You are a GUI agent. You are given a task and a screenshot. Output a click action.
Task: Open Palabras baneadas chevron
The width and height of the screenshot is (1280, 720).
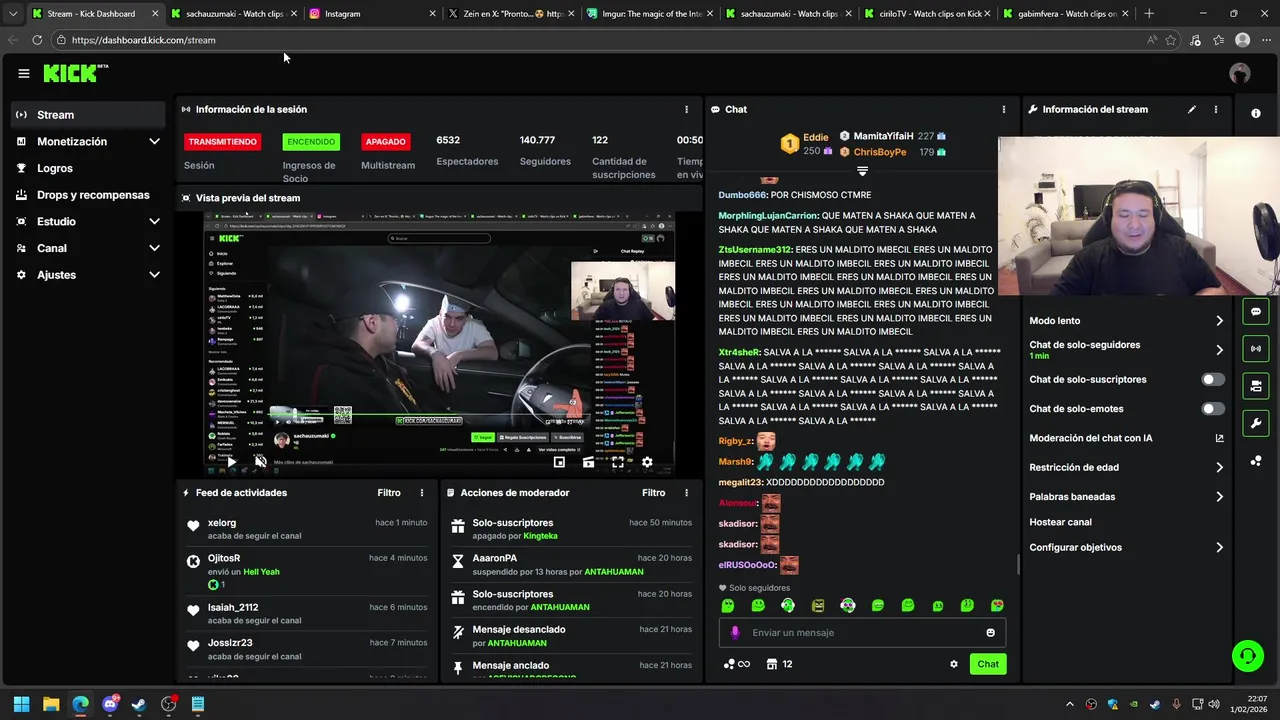coord(1219,496)
